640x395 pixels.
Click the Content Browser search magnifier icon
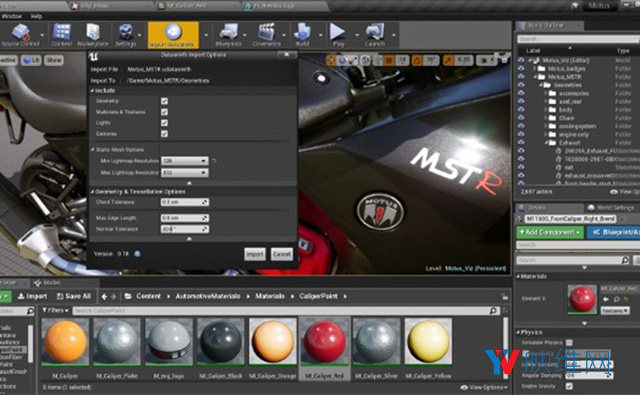pos(493,311)
